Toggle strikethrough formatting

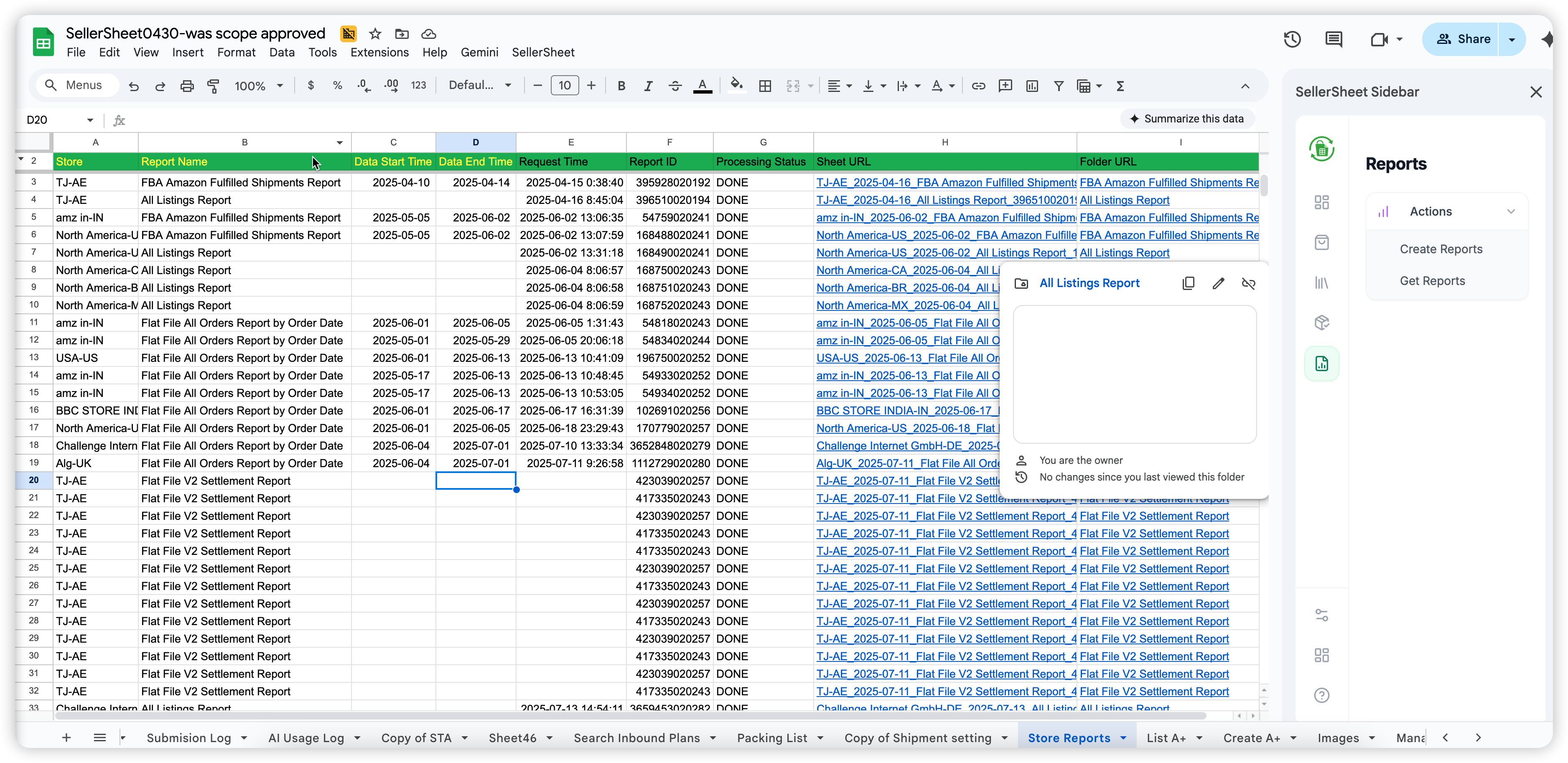675,86
